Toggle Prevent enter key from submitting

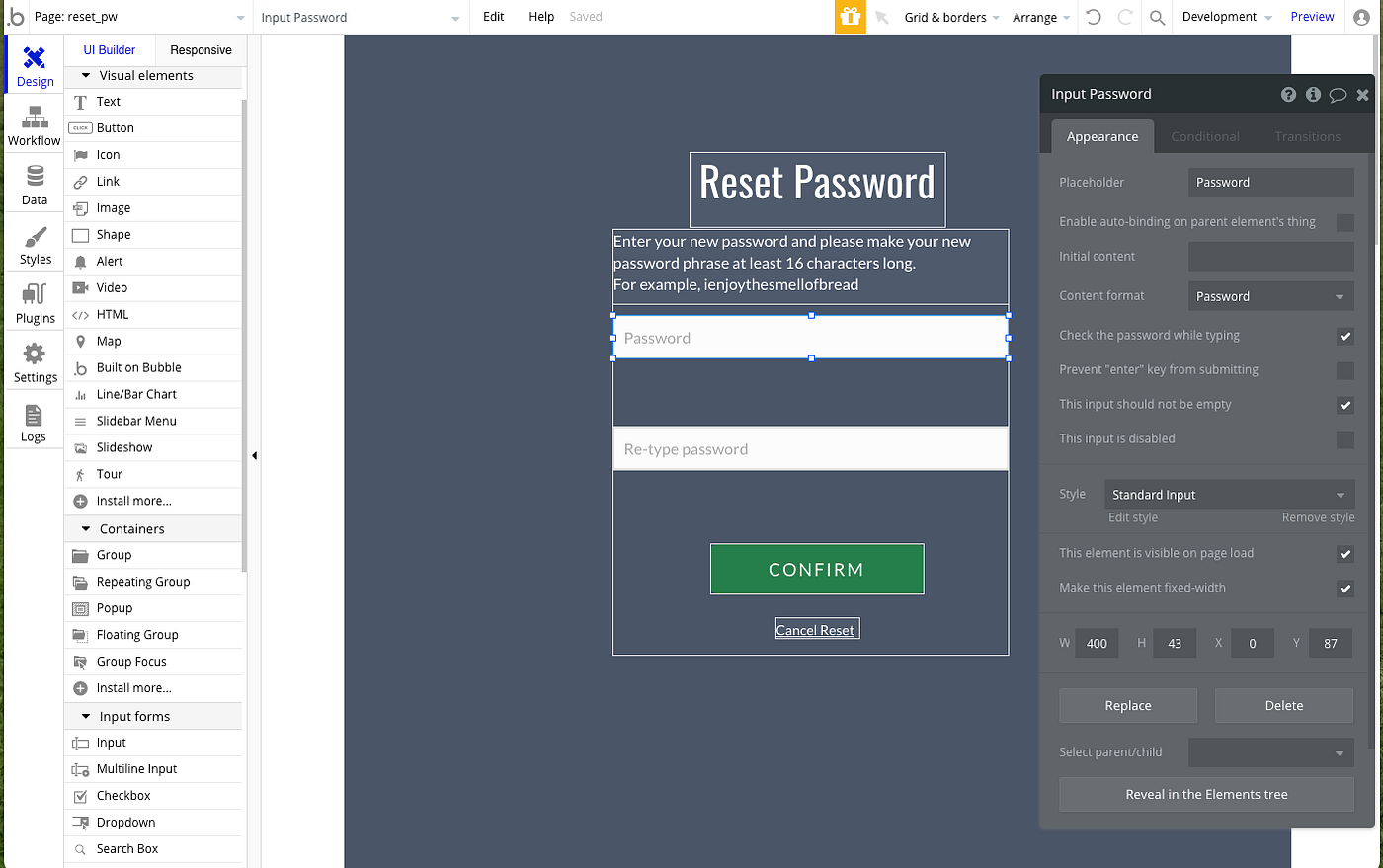click(1344, 371)
